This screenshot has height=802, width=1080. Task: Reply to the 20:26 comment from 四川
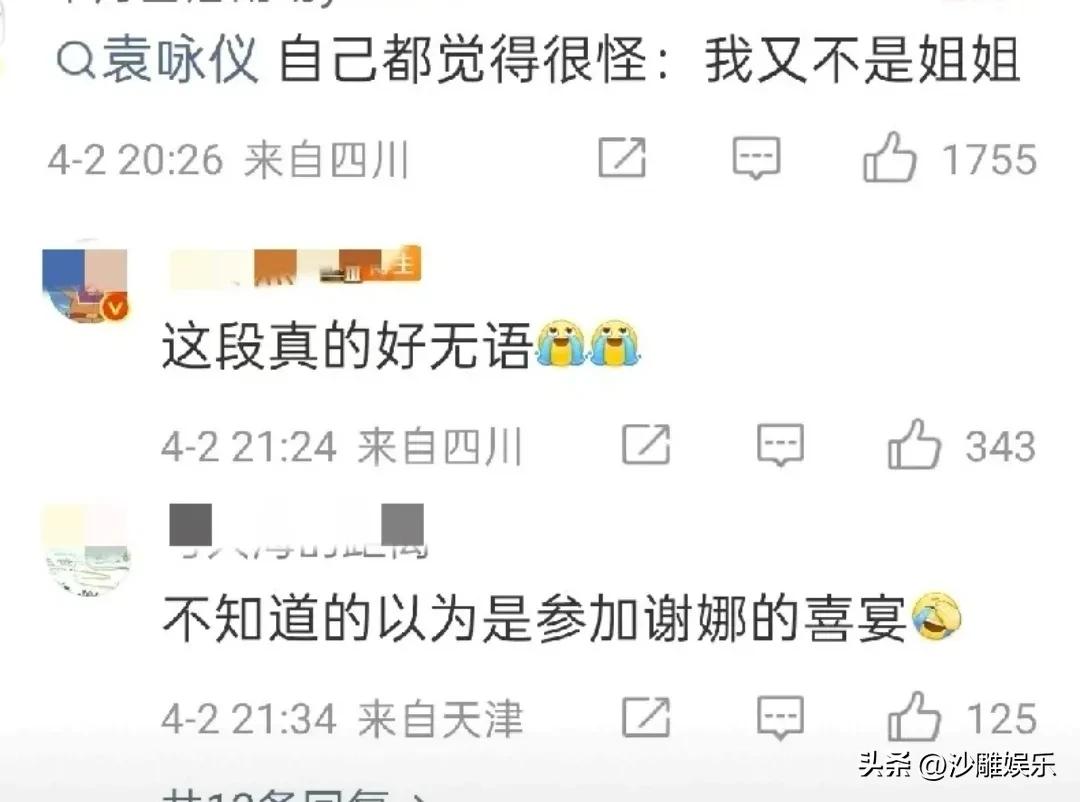click(x=756, y=158)
